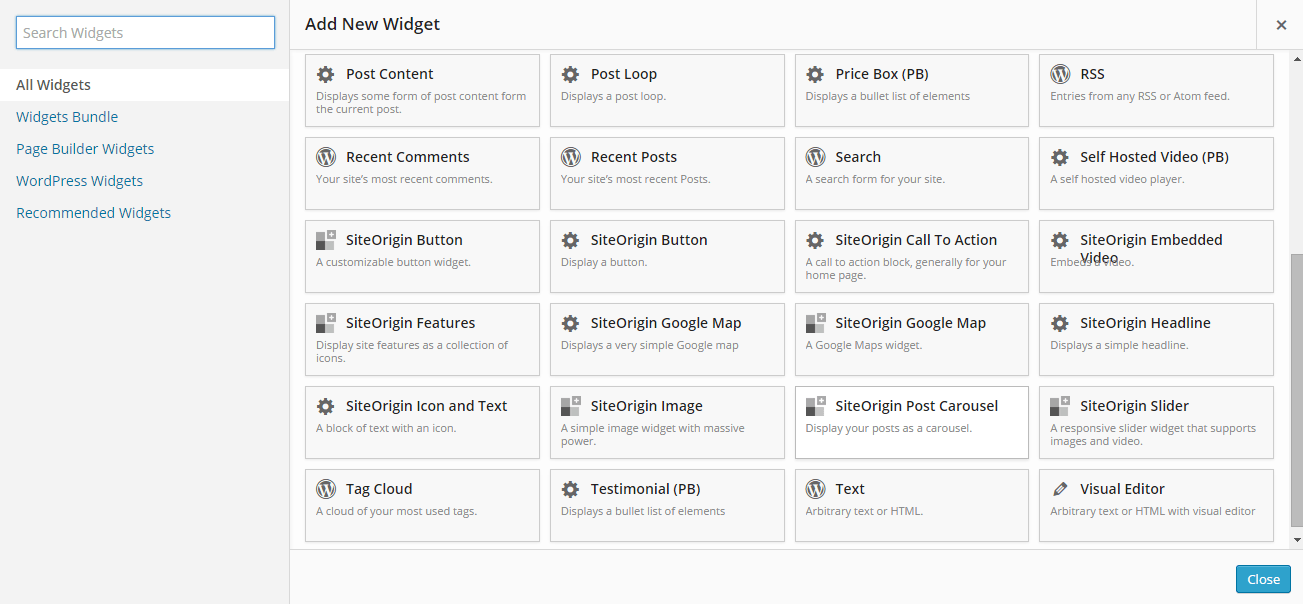Image resolution: width=1303 pixels, height=604 pixels.
Task: Click the gear icon beside Self Hosted Video
Action: (x=1060, y=157)
